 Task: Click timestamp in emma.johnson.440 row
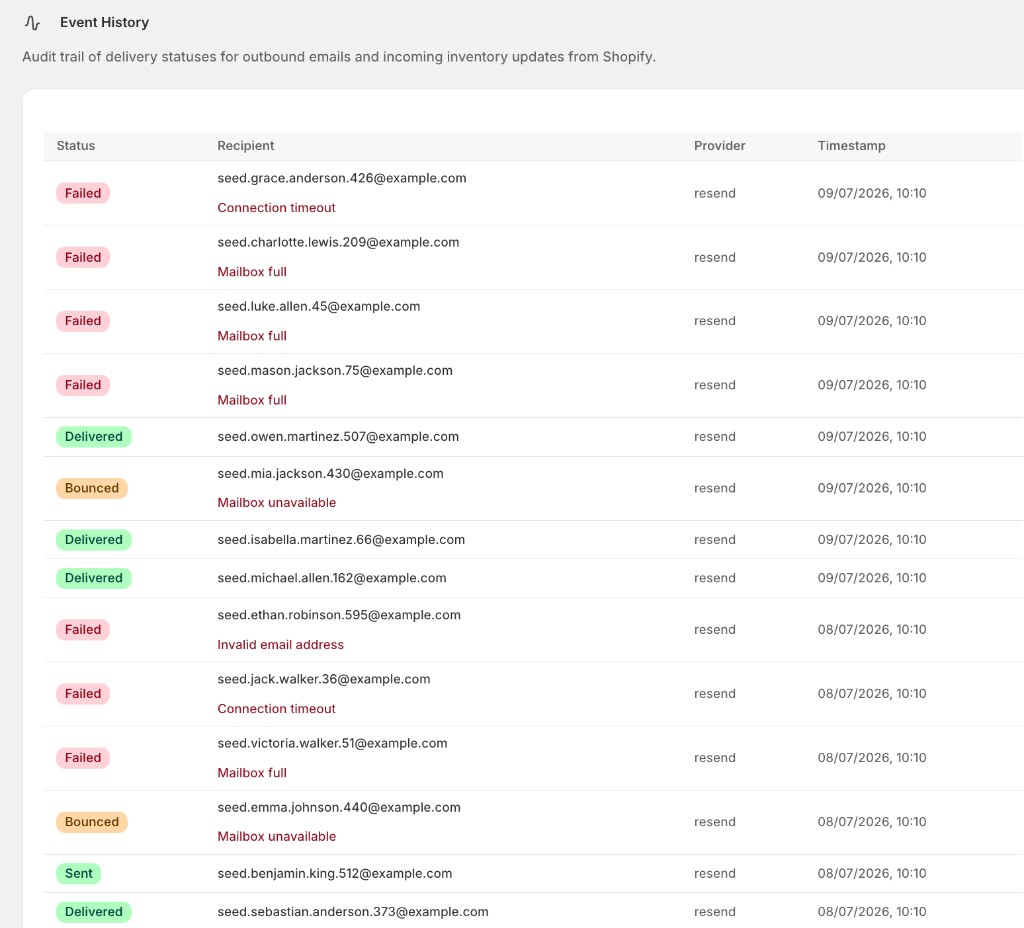coord(872,822)
